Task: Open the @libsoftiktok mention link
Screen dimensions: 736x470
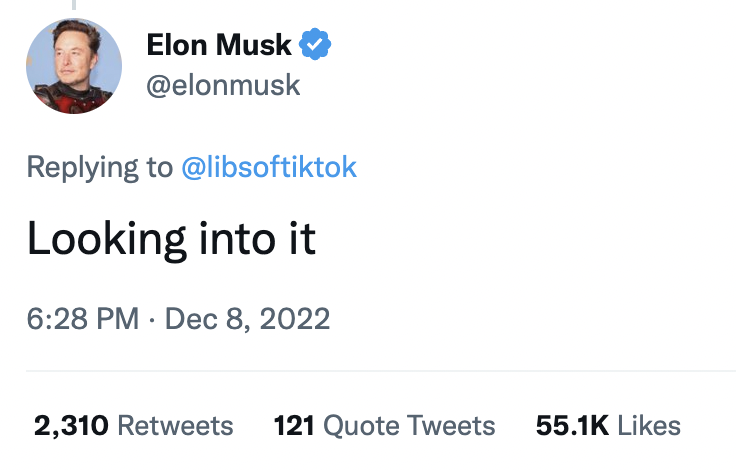Action: click(x=269, y=167)
